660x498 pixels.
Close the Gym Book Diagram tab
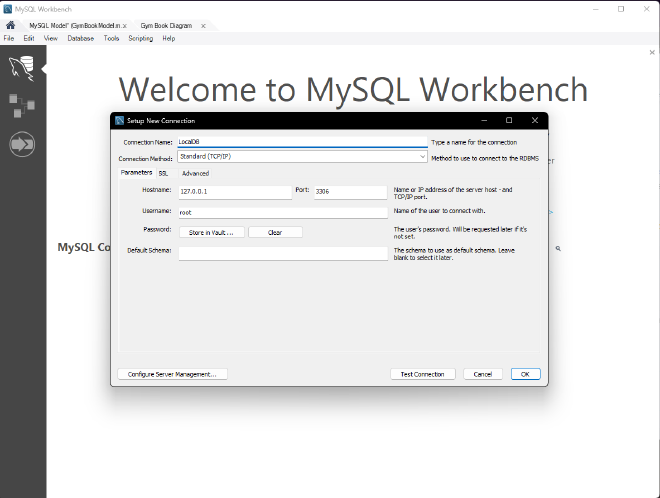pos(203,26)
